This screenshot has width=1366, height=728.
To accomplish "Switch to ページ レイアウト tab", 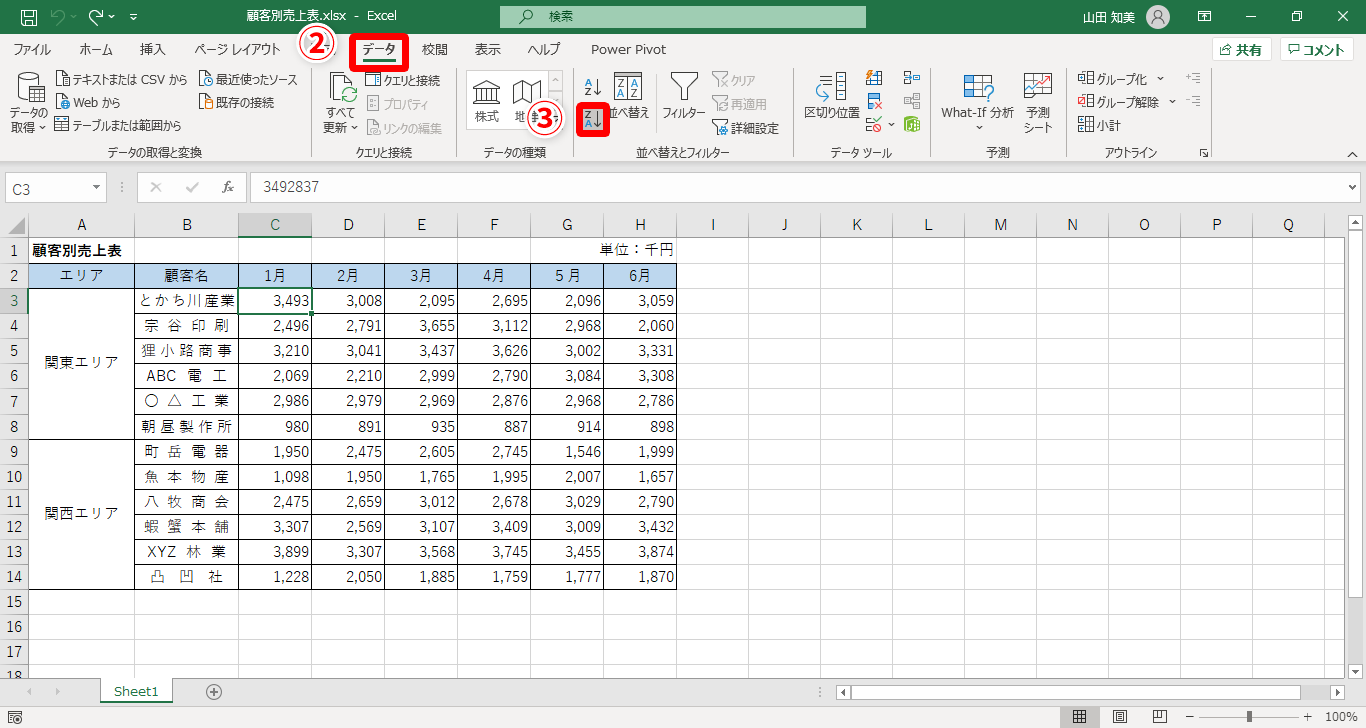I will 238,49.
